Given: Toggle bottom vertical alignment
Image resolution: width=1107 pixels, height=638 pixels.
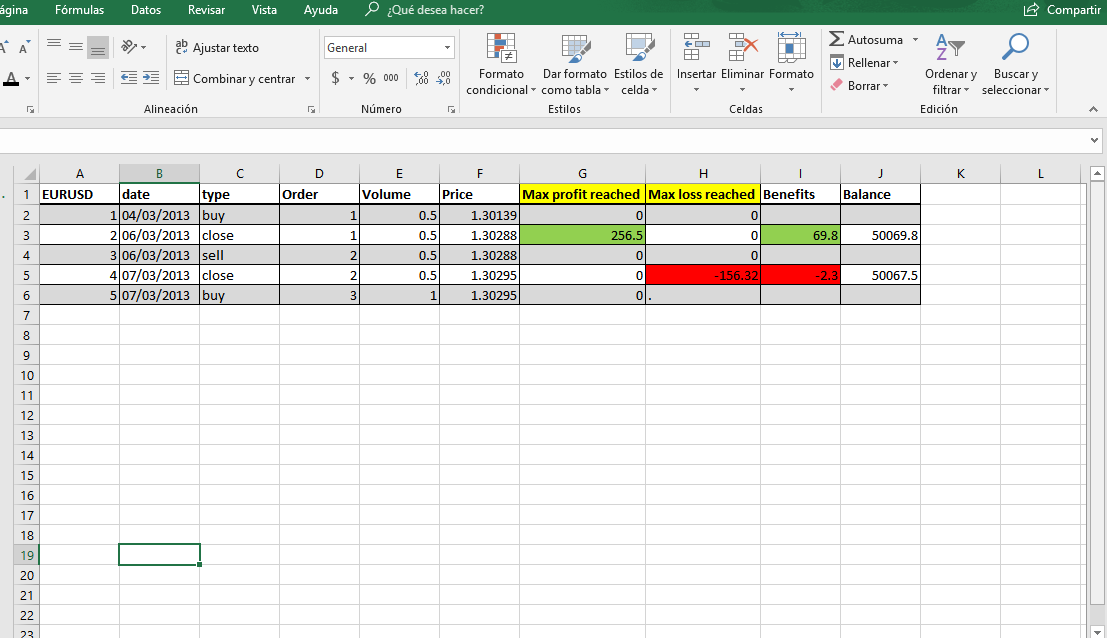Looking at the screenshot, I should click(98, 47).
